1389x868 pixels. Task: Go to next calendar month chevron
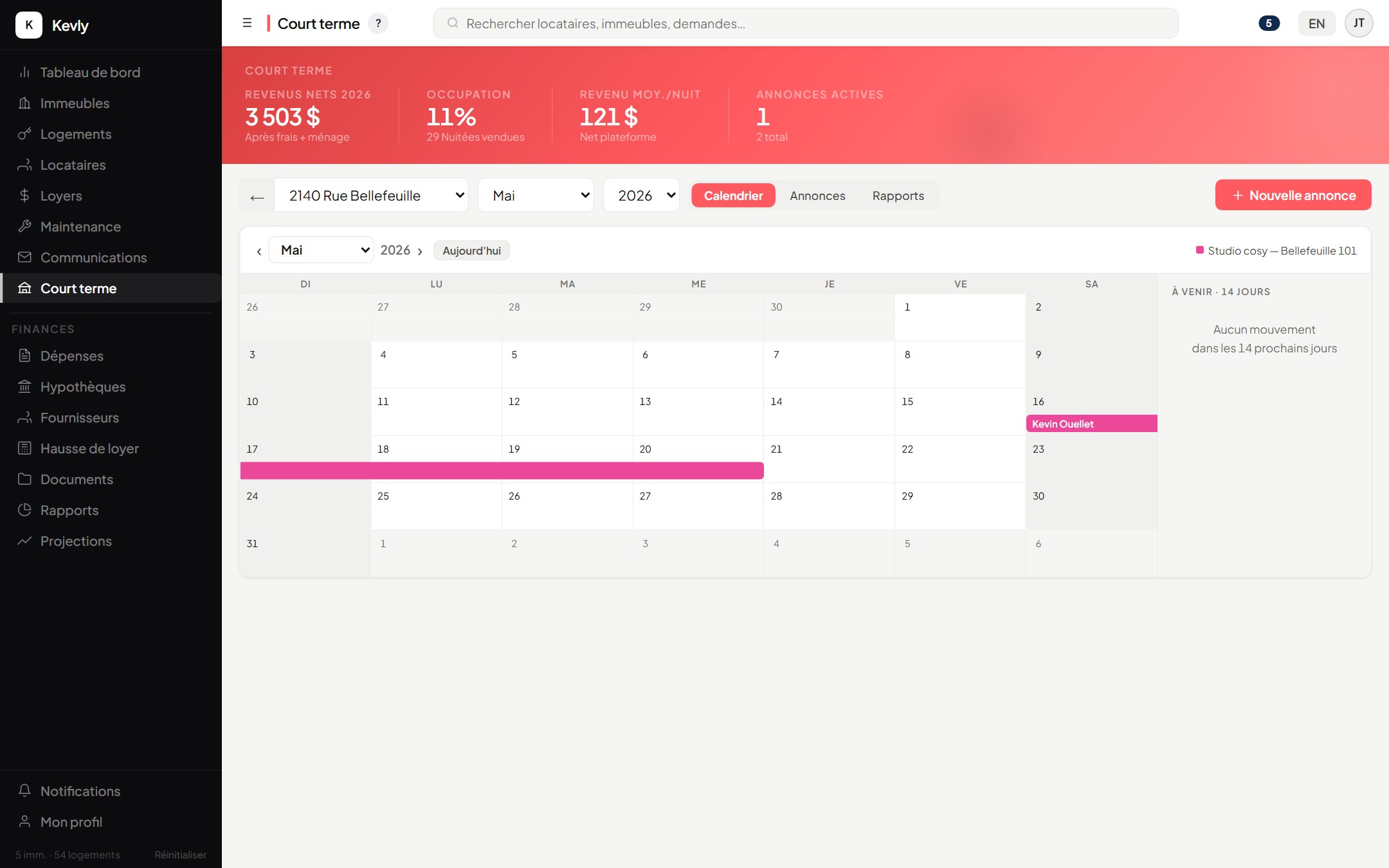[x=420, y=251]
